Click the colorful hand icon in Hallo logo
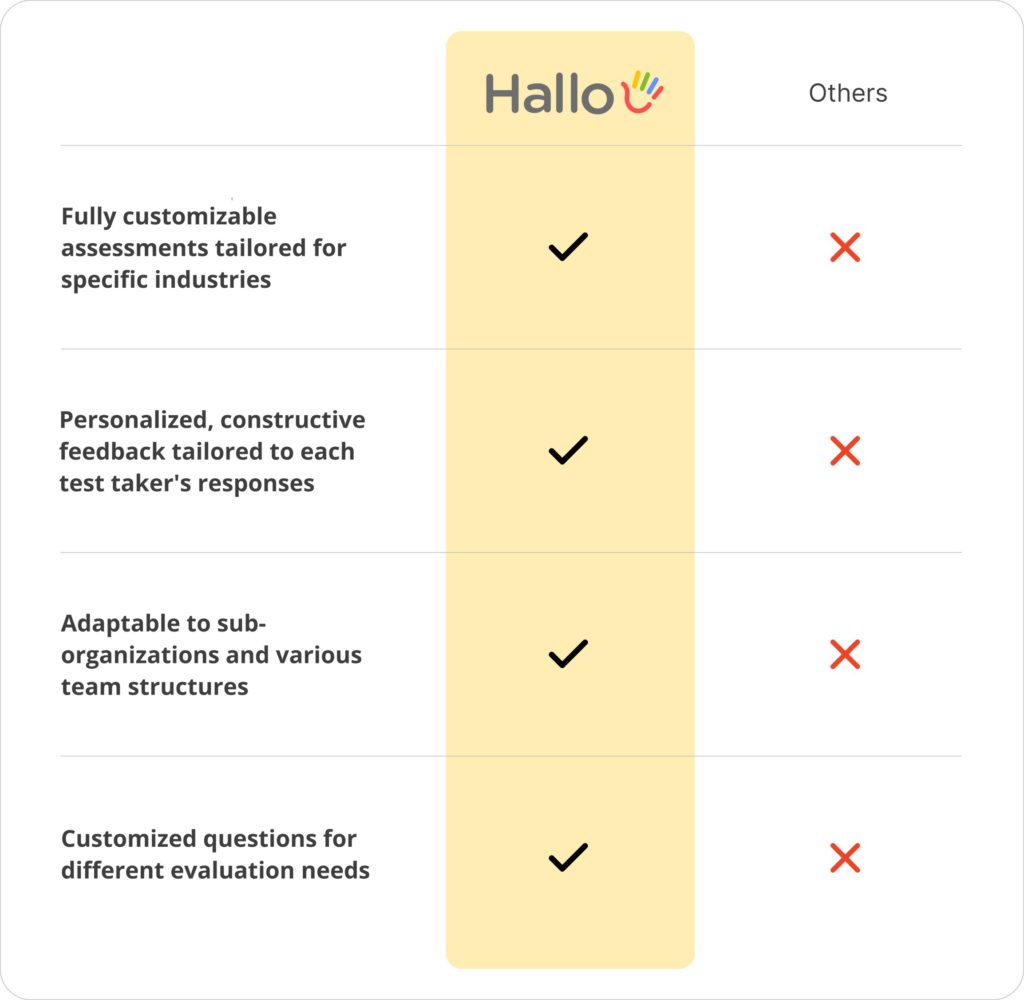 (642, 91)
